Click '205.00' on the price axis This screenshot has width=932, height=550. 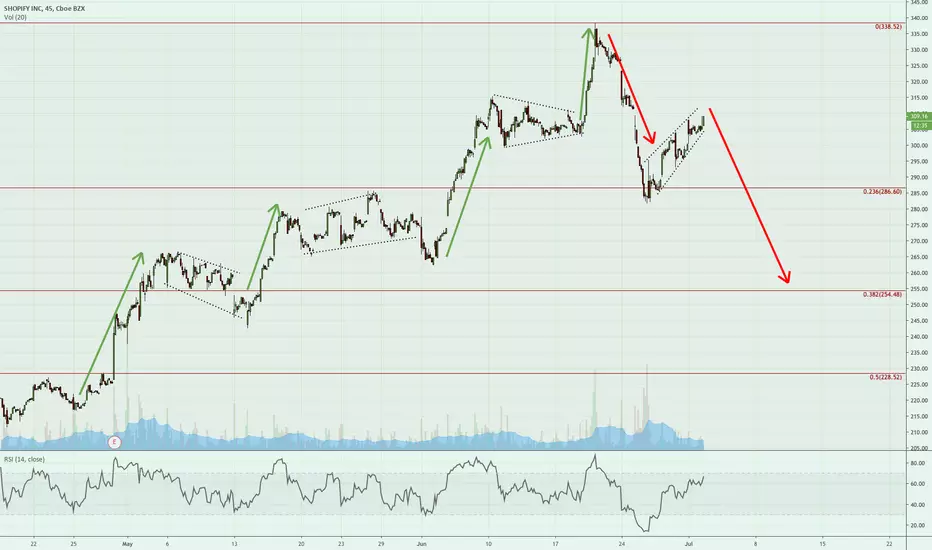click(x=920, y=448)
